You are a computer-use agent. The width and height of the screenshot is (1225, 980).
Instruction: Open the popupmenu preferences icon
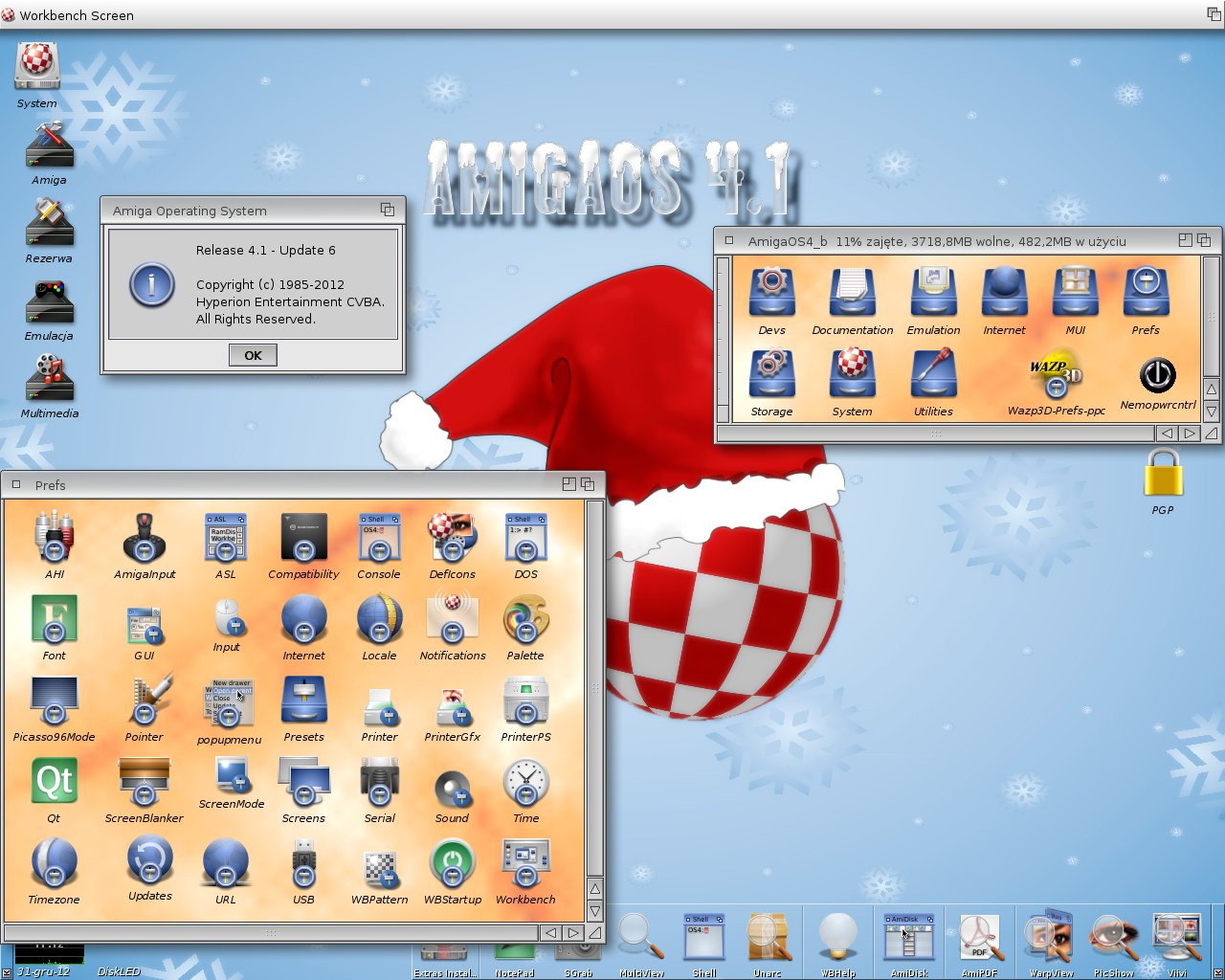click(229, 702)
